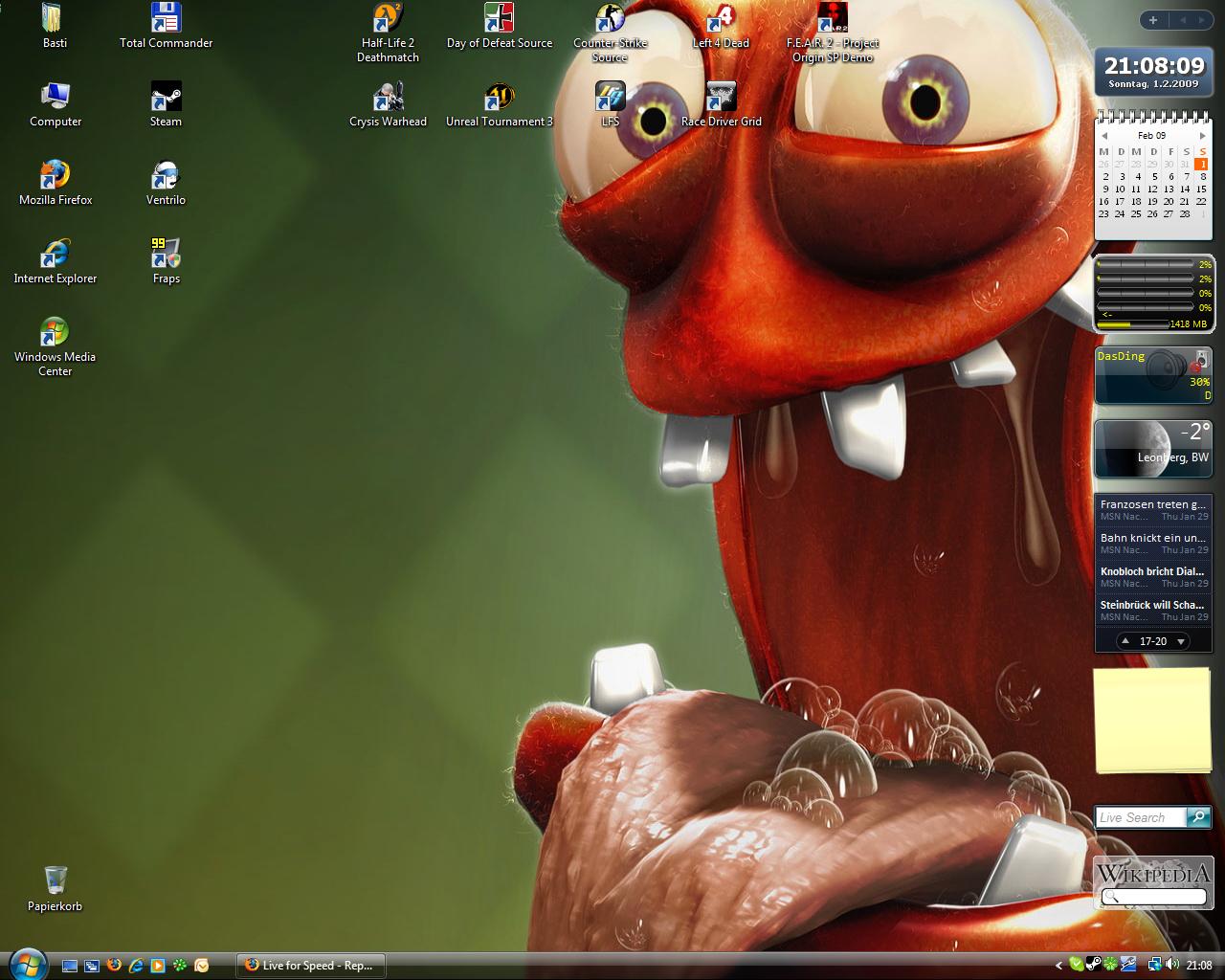This screenshot has width=1225, height=980.
Task: Launch F.E.A.R. 2 Project Origin demo
Action: [832, 33]
